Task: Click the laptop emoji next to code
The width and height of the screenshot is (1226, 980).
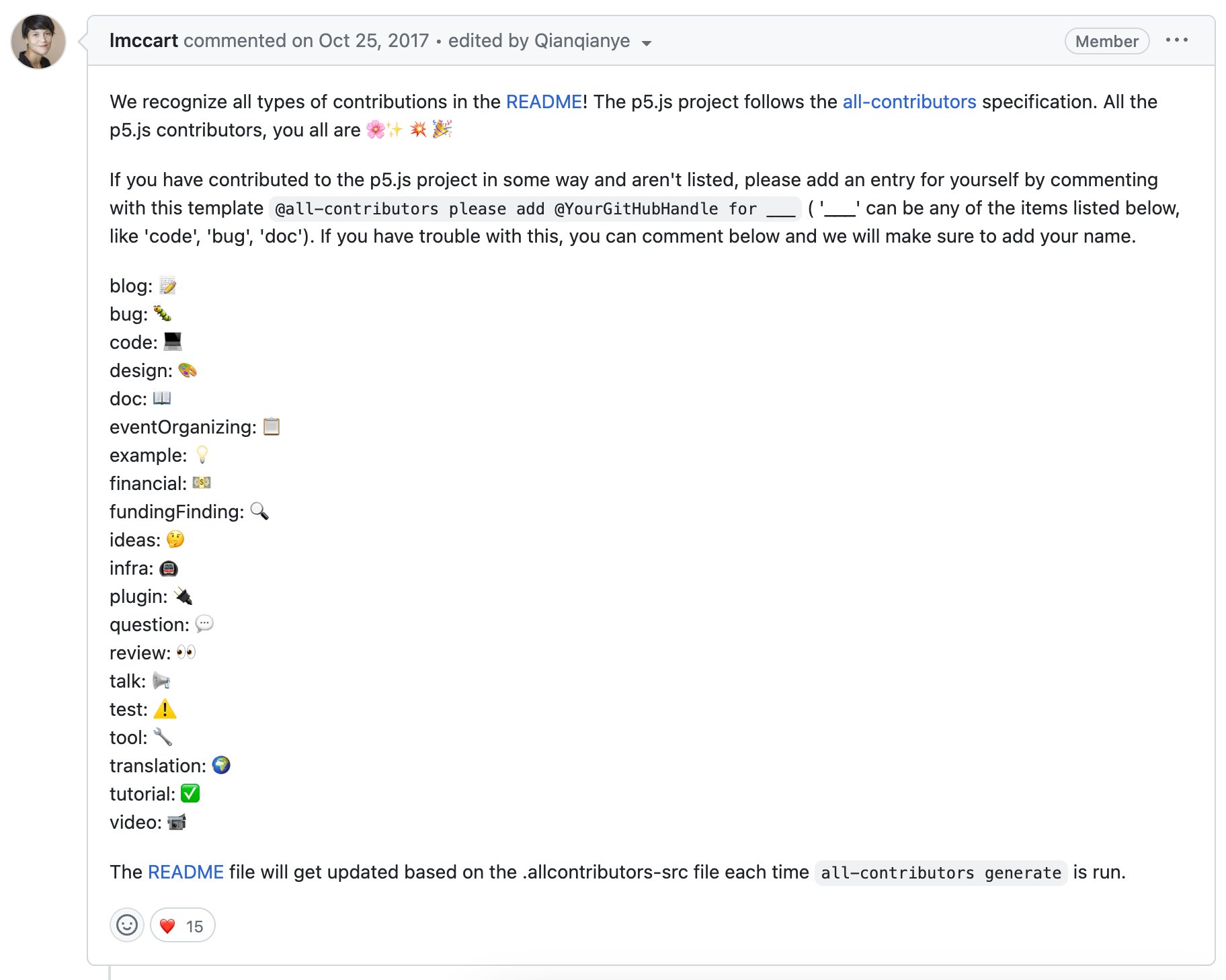Action: (x=173, y=341)
